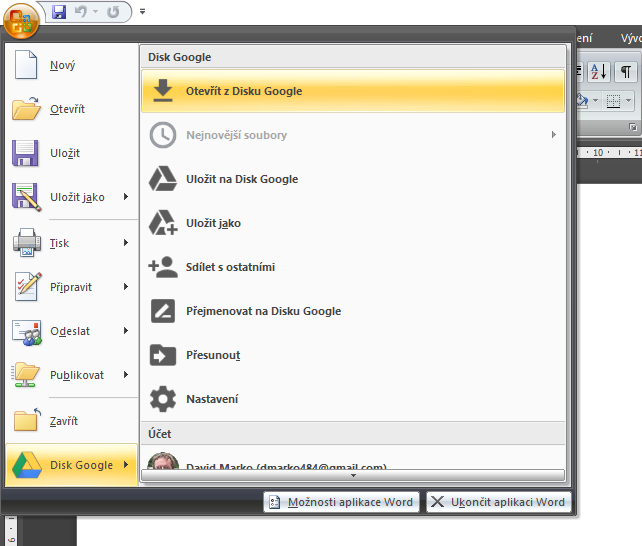The image size is (642, 546).
Task: Click the checklist with pencil Připravit icon
Action: 28,287
